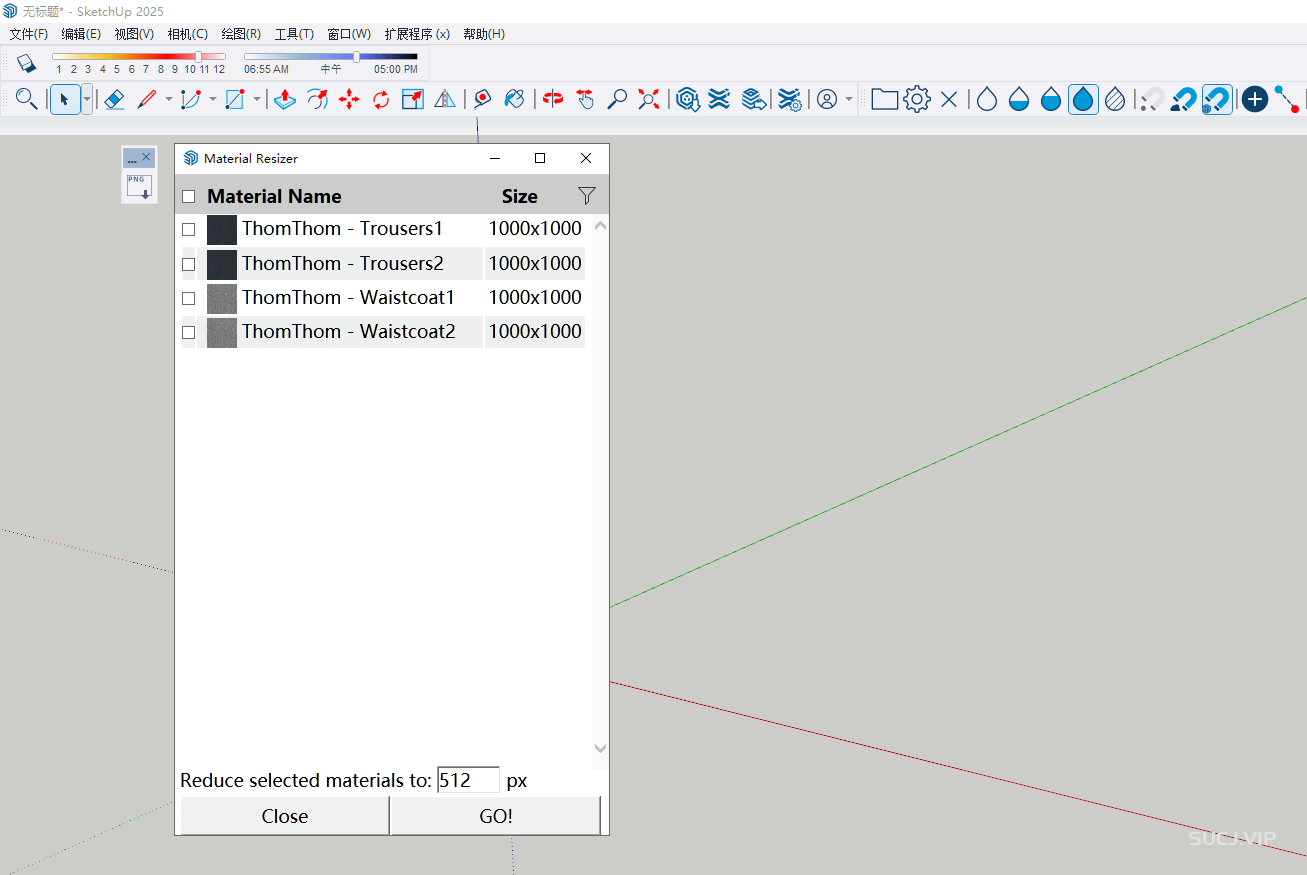Screen dimensions: 1307x875
Task: Open the 相机(C) menu
Action: pos(188,34)
